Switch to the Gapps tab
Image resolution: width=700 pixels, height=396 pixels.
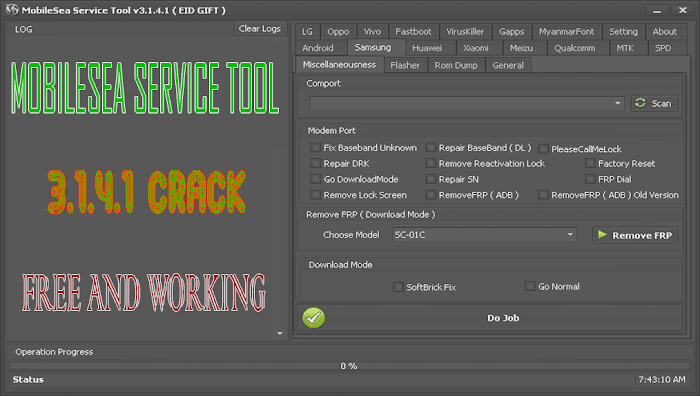pyautogui.click(x=512, y=32)
